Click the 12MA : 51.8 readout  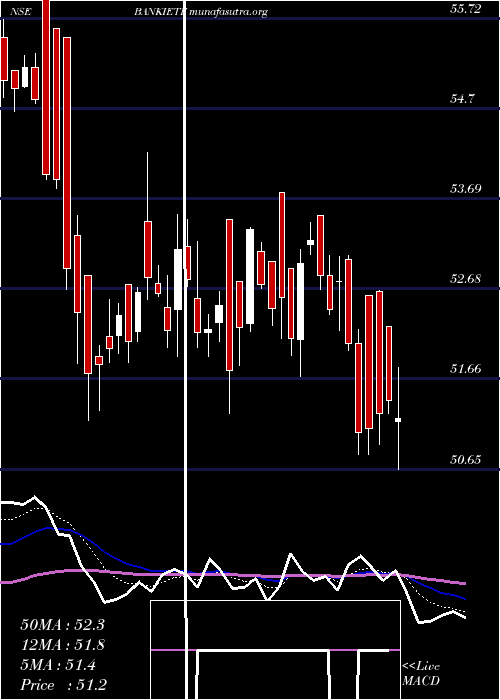pos(62,645)
